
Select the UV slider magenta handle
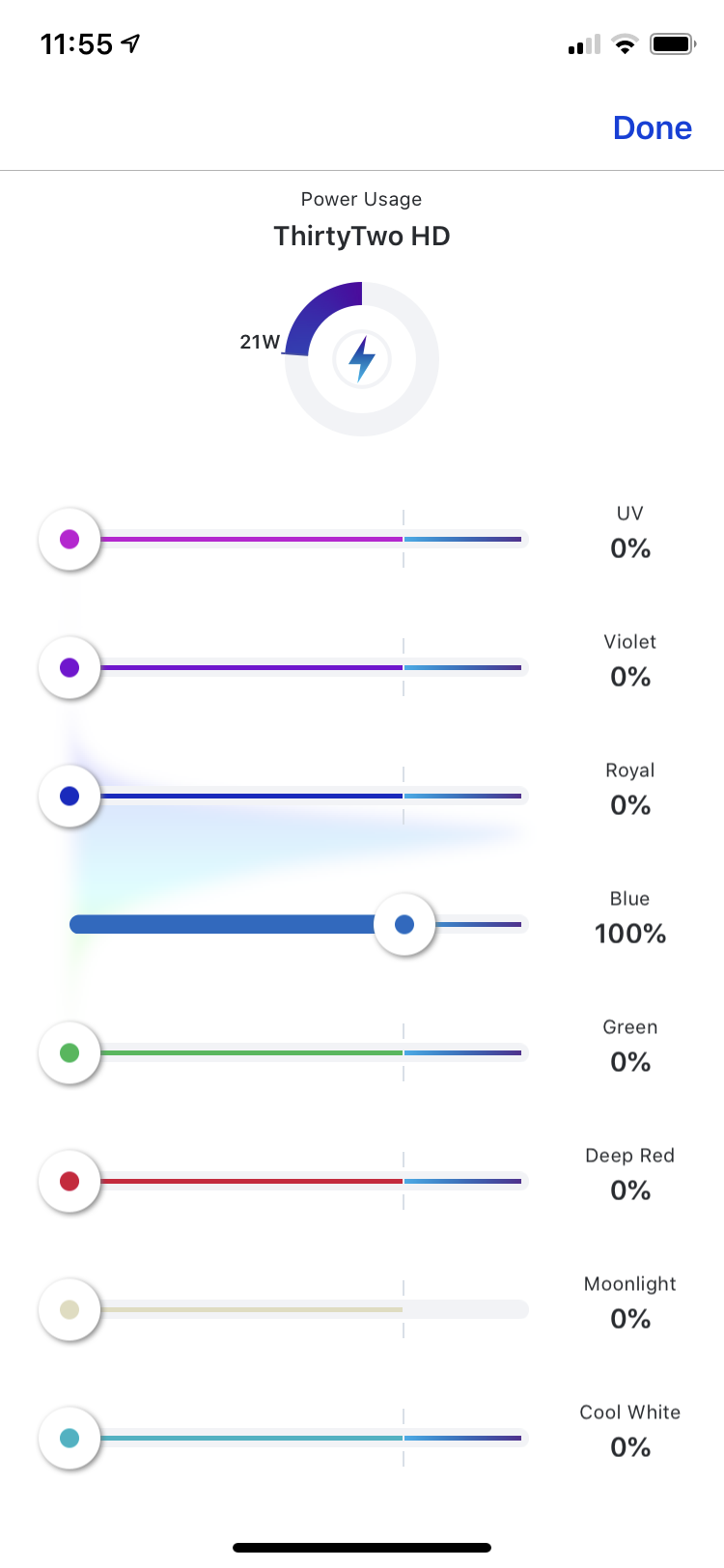tap(70, 539)
